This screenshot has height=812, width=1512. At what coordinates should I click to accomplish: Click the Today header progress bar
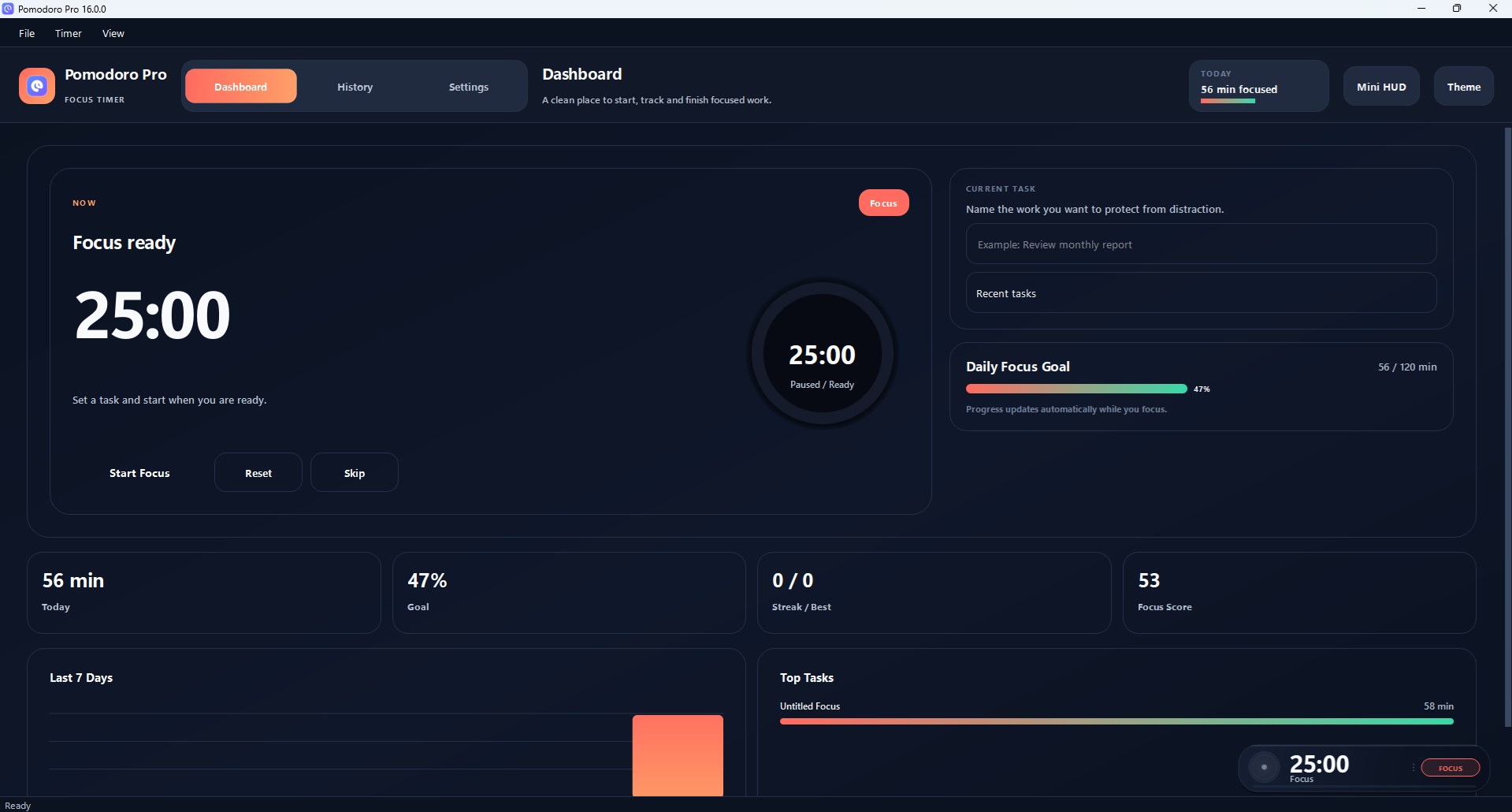[1228, 101]
